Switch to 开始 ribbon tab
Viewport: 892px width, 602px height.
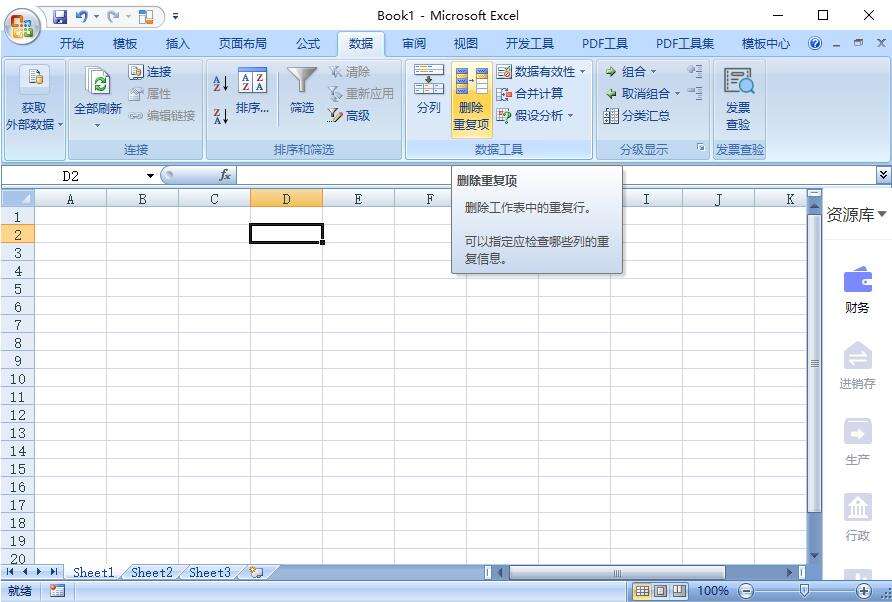point(72,43)
